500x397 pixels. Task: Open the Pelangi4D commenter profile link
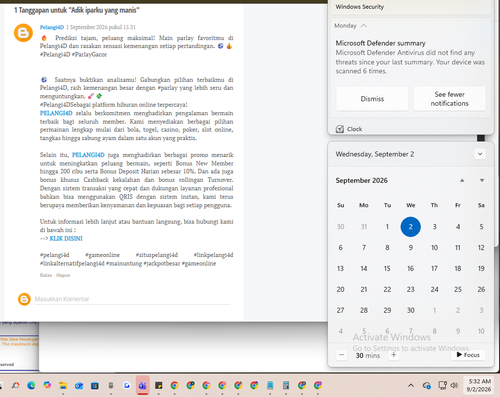click(x=52, y=27)
